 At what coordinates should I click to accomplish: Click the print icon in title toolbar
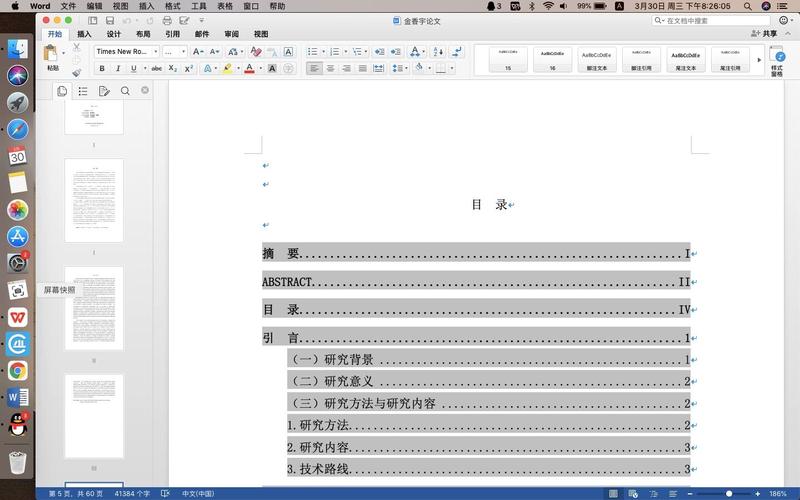(167, 20)
